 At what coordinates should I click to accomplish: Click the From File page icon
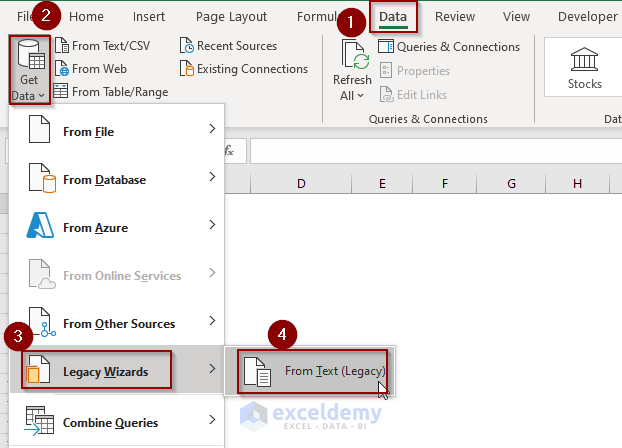coord(39,129)
